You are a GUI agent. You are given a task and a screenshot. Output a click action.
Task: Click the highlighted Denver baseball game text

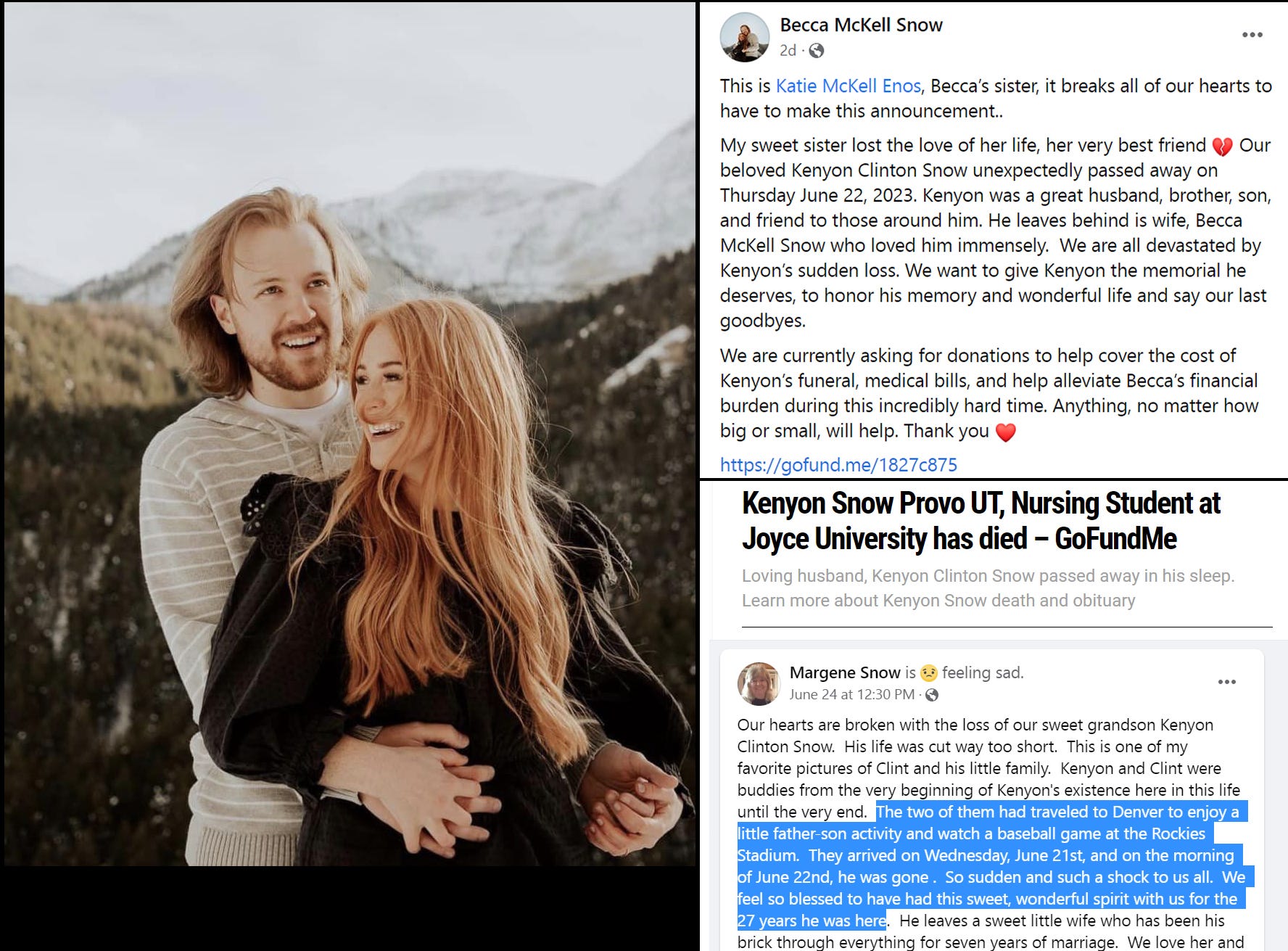point(991,866)
